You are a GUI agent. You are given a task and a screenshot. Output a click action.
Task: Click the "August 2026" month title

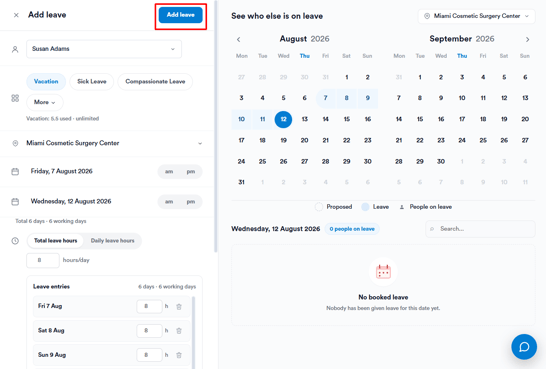pyautogui.click(x=304, y=39)
